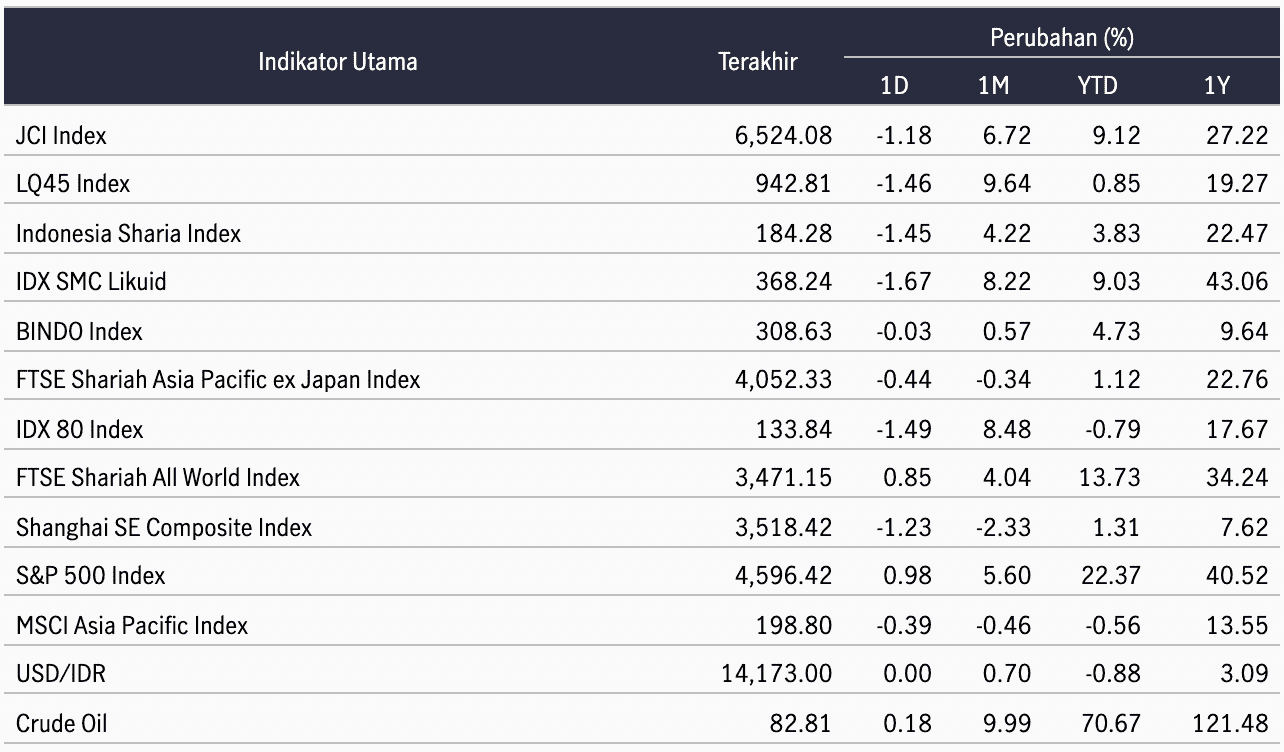
Task: Click S&P 500 1Y change 40.52
Action: tap(1238, 576)
